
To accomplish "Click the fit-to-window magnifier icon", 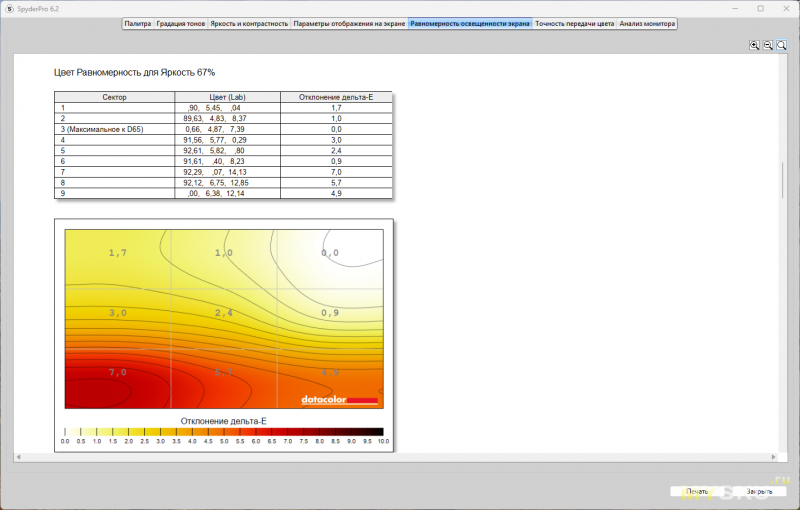I will [782, 45].
